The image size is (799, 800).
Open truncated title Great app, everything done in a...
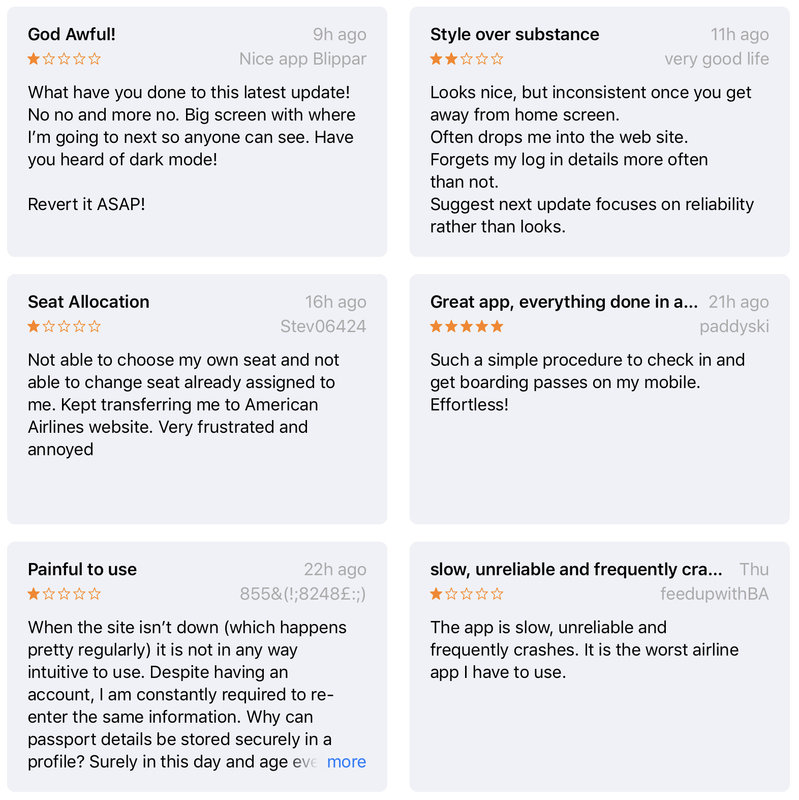(x=564, y=302)
